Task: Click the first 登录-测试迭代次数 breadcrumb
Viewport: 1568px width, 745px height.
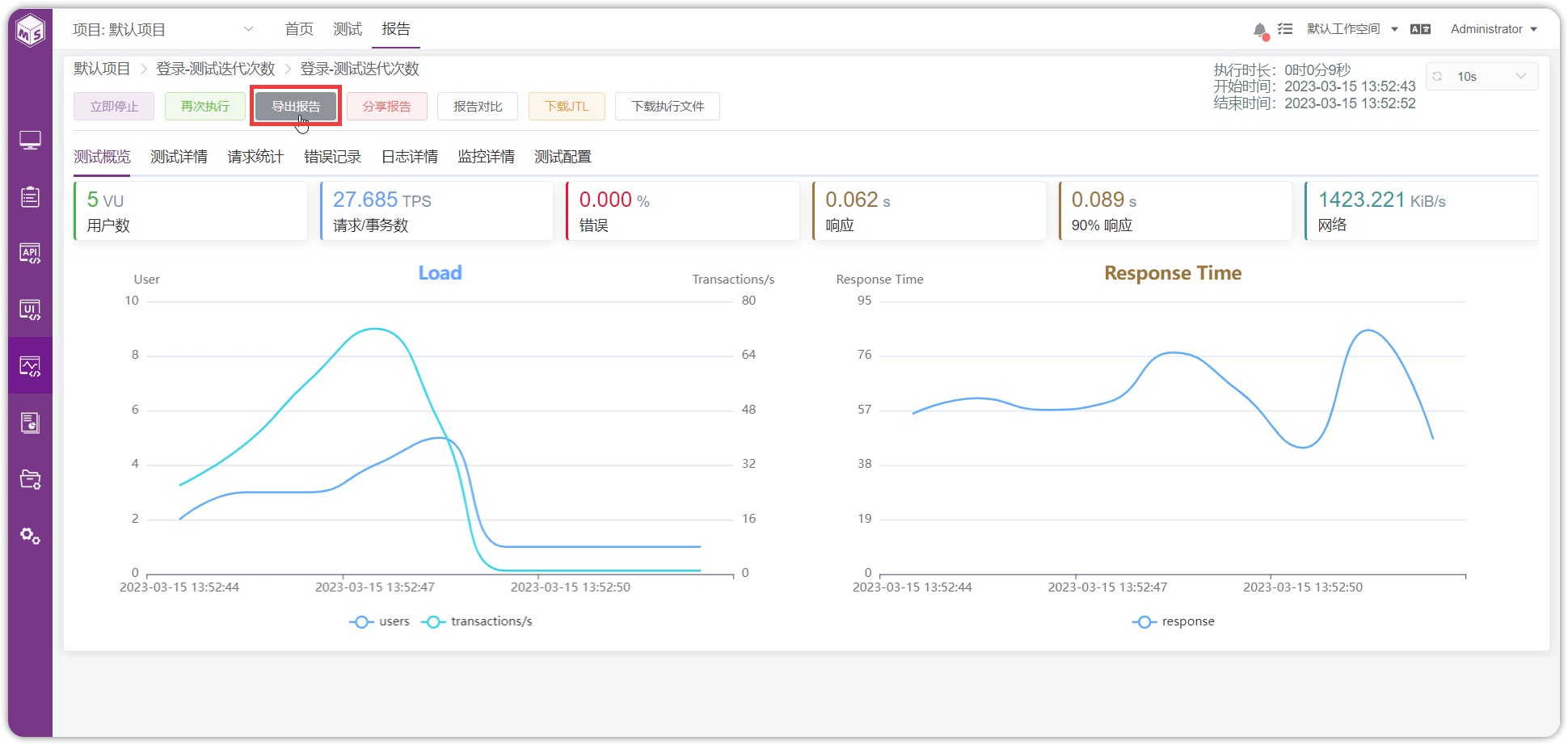Action: coord(216,69)
